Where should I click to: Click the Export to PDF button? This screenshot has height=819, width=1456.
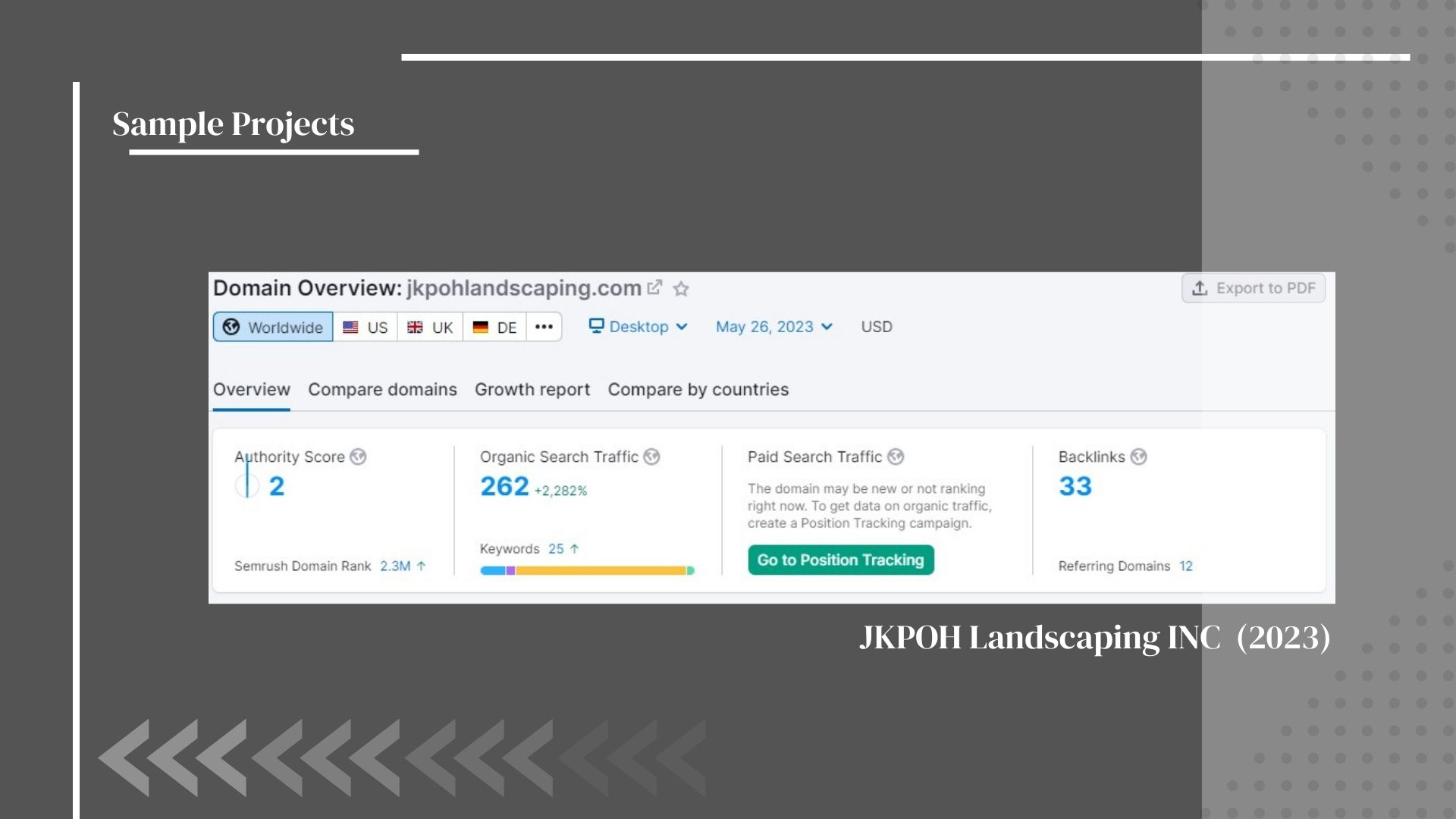pyautogui.click(x=1254, y=288)
